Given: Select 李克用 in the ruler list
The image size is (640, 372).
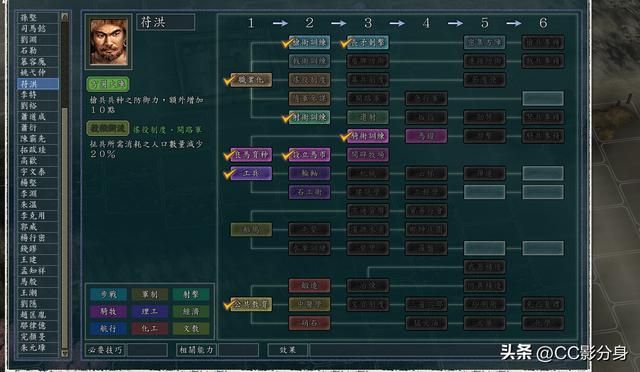Looking at the screenshot, I should tap(38, 216).
